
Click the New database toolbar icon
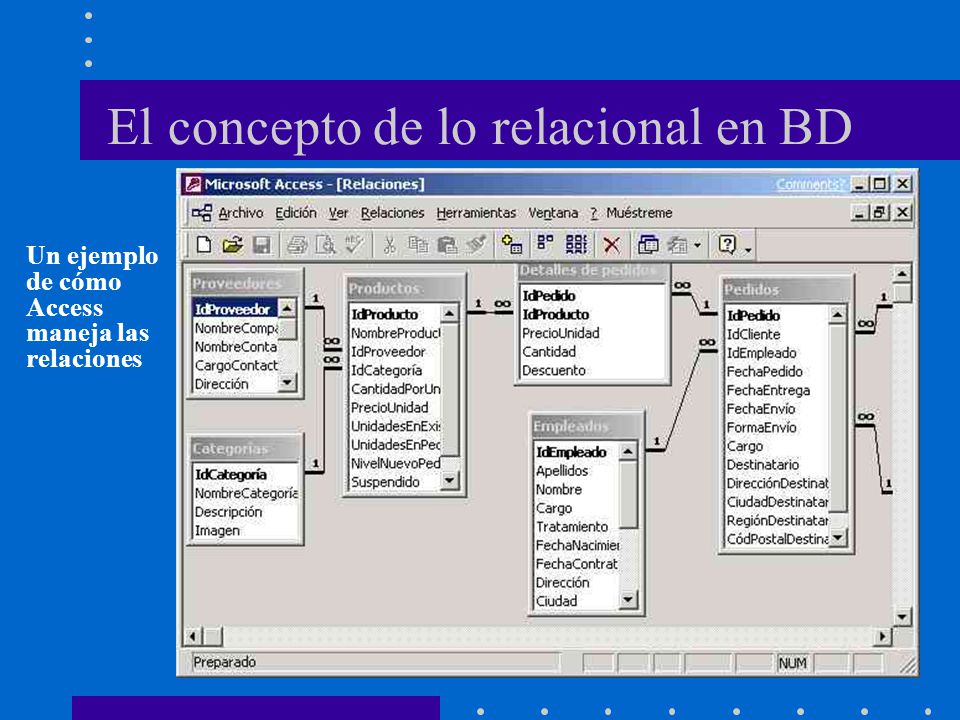click(x=204, y=245)
